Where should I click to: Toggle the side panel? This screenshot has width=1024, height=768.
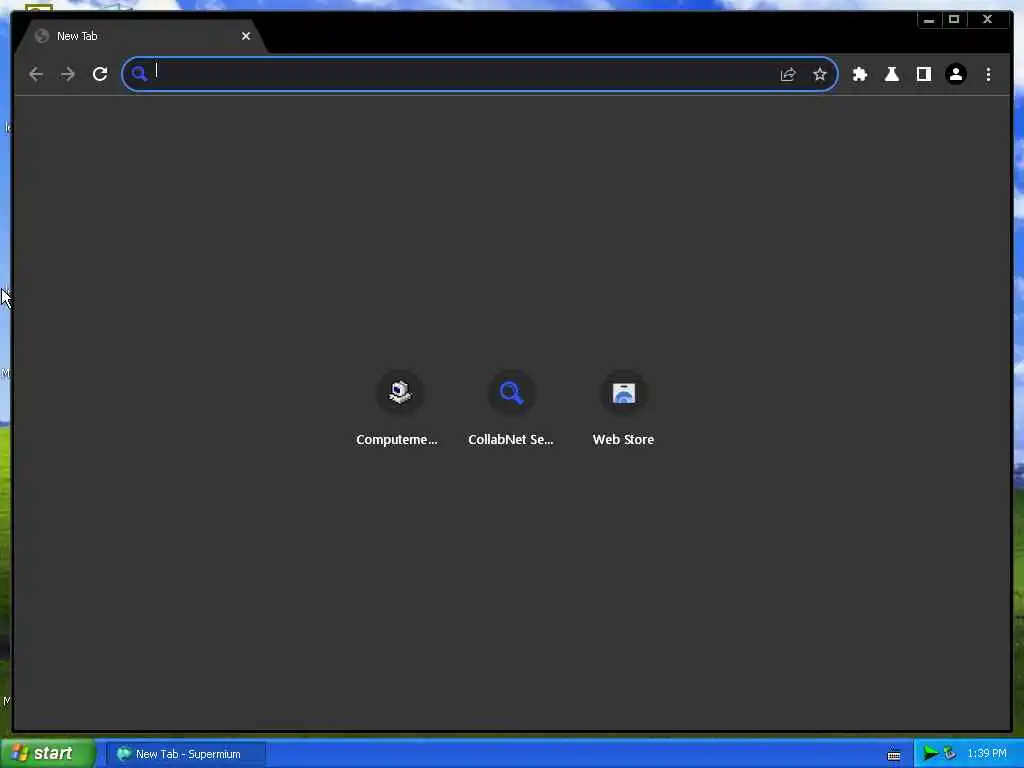923,74
